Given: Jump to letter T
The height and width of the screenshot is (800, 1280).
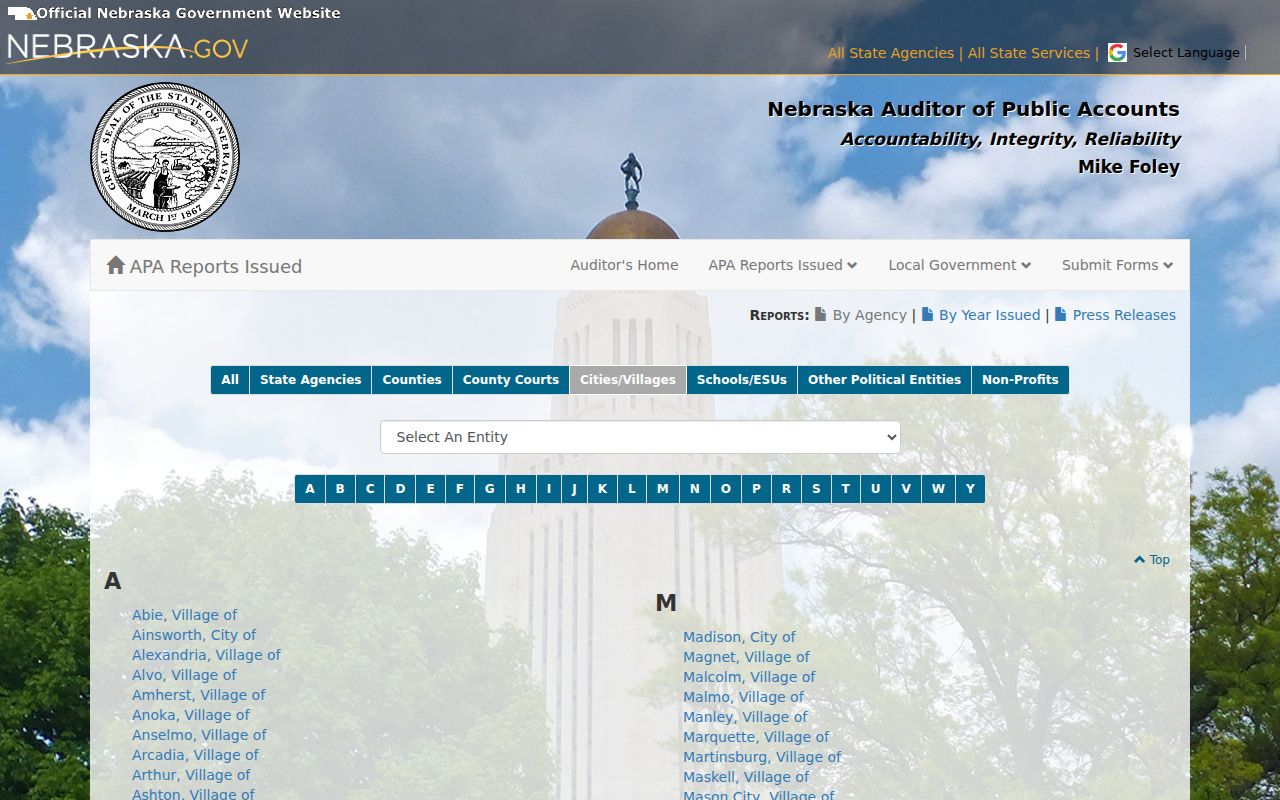Looking at the screenshot, I should [x=845, y=489].
